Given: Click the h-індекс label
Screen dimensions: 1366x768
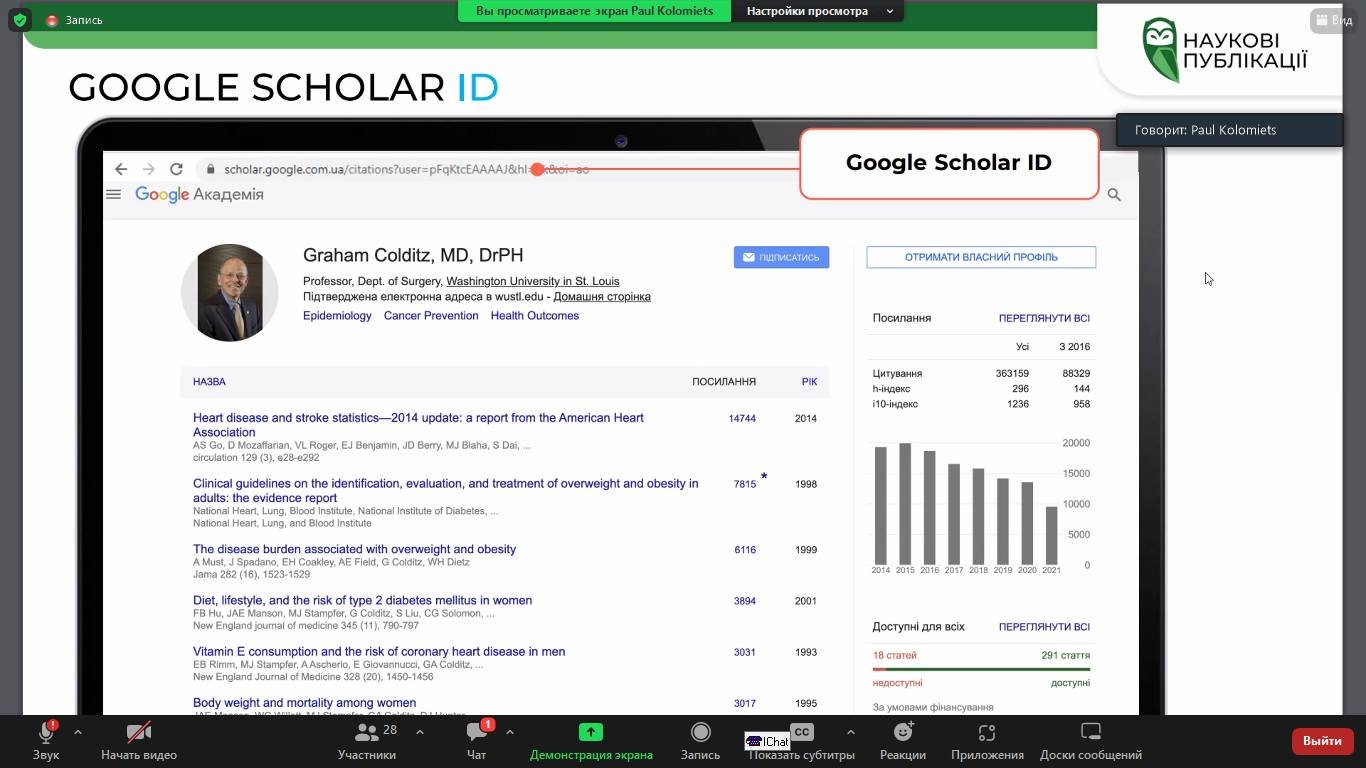Looking at the screenshot, I should [x=891, y=389].
